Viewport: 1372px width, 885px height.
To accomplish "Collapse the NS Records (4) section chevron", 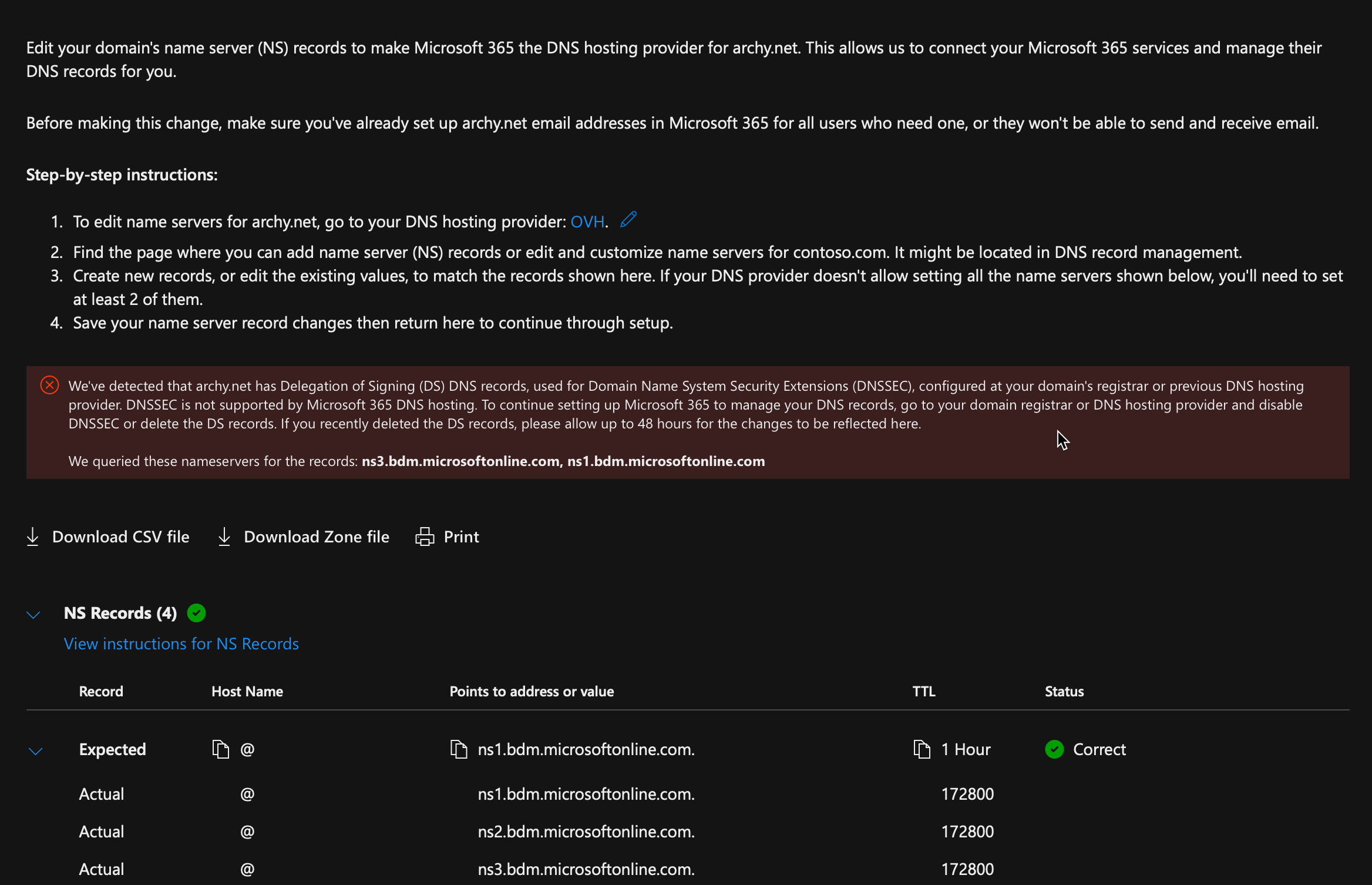I will 33,615.
